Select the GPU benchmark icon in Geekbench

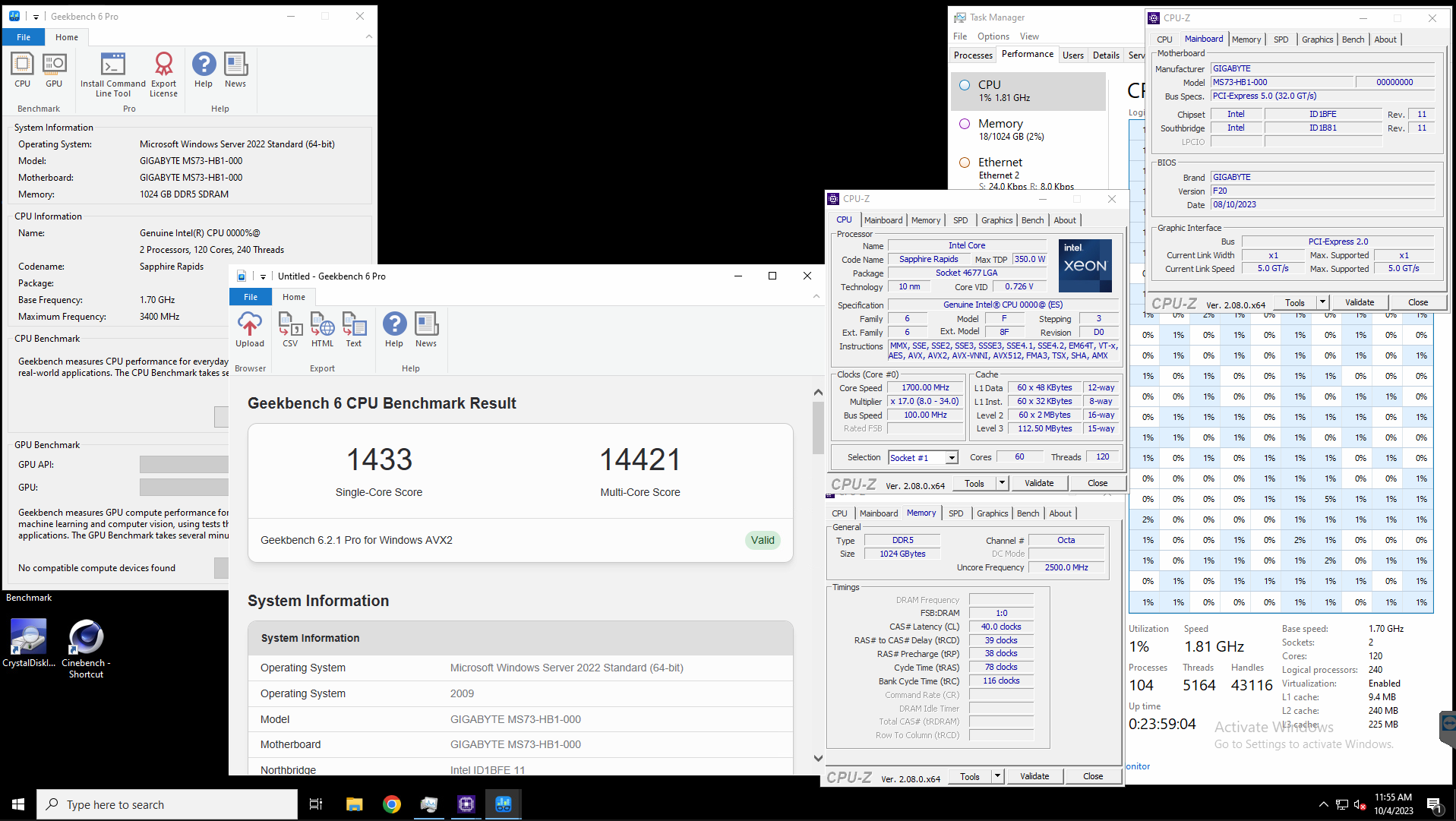pos(54,70)
